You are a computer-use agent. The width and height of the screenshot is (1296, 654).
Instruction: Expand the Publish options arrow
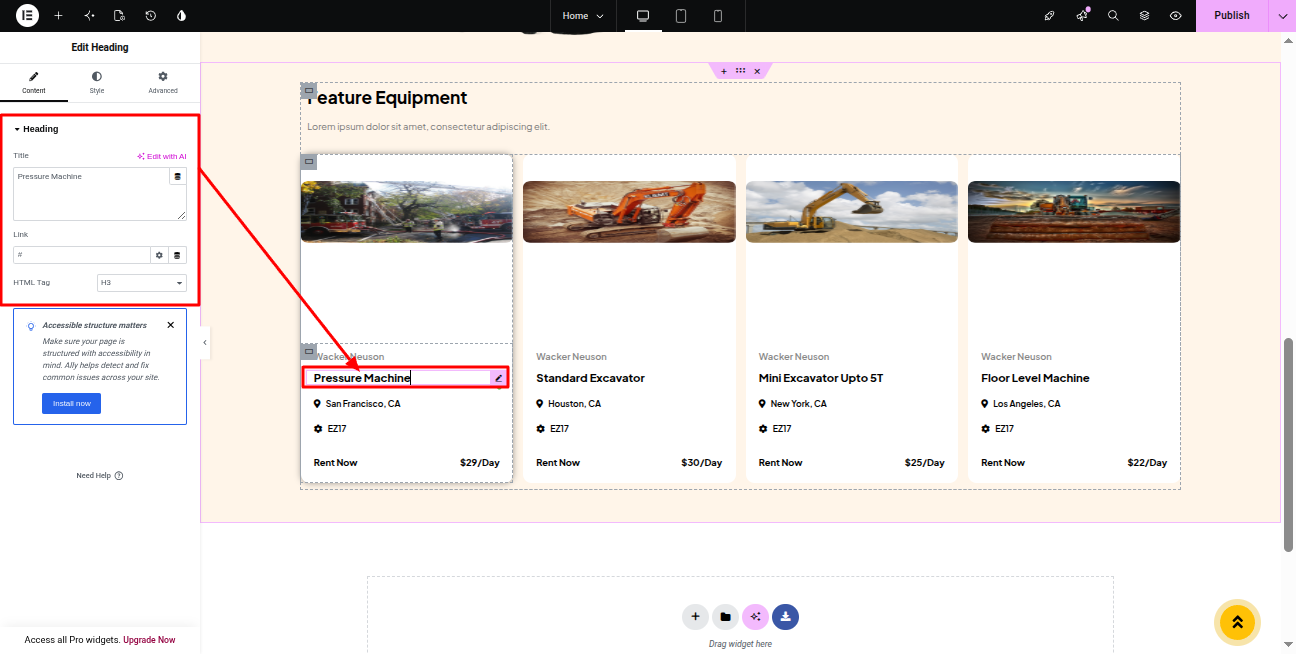coord(1282,16)
